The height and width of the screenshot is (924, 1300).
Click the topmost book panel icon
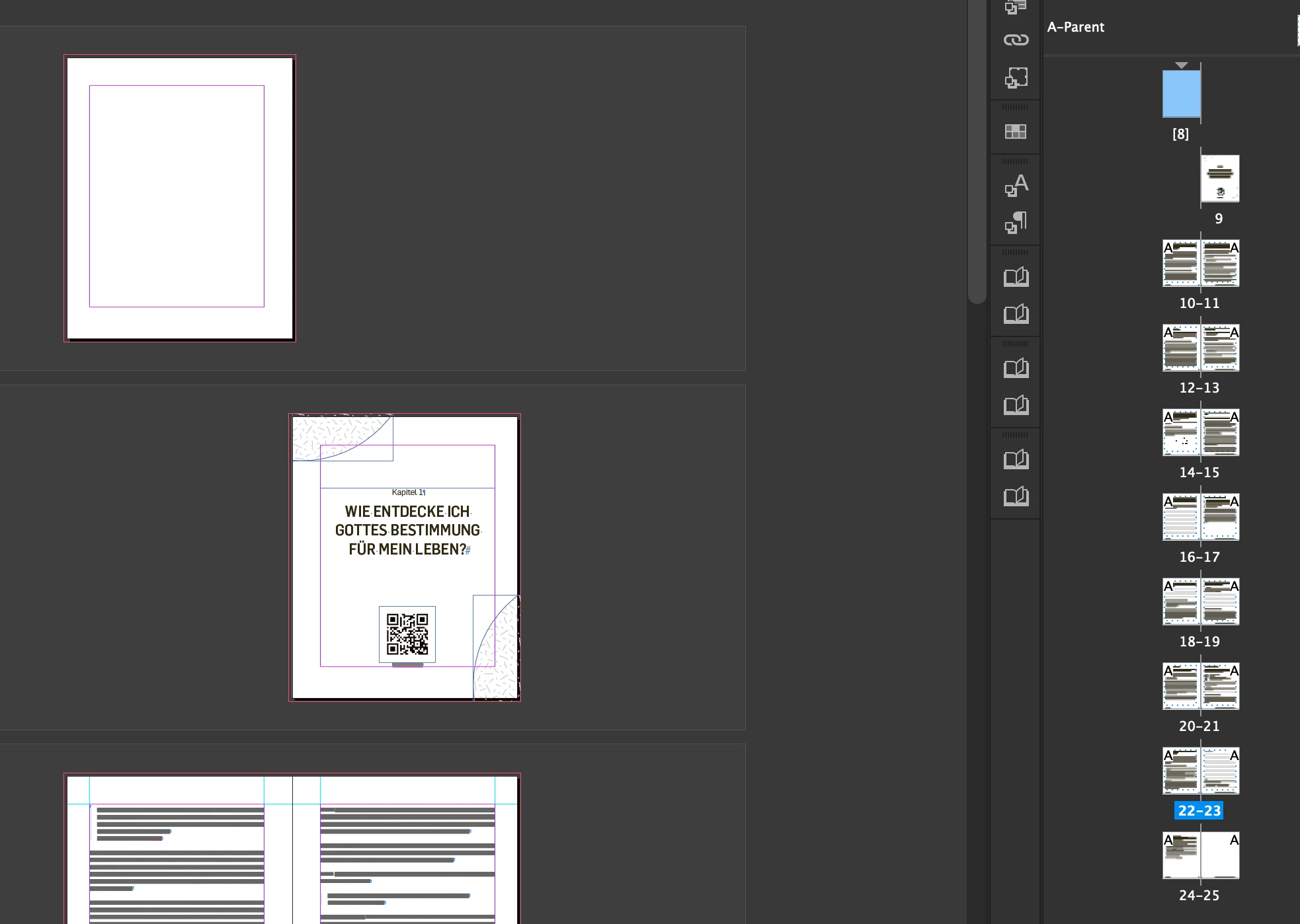tap(1016, 277)
